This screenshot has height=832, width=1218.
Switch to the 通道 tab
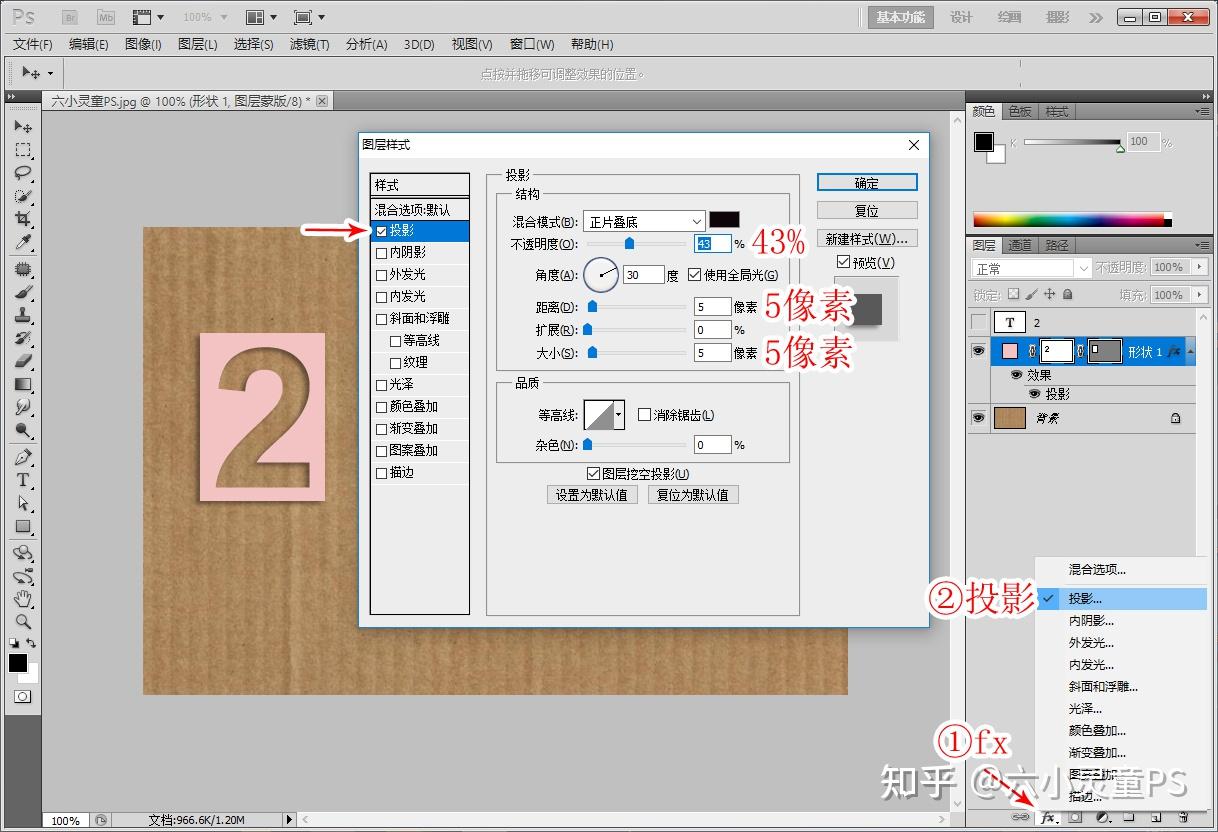click(1019, 246)
